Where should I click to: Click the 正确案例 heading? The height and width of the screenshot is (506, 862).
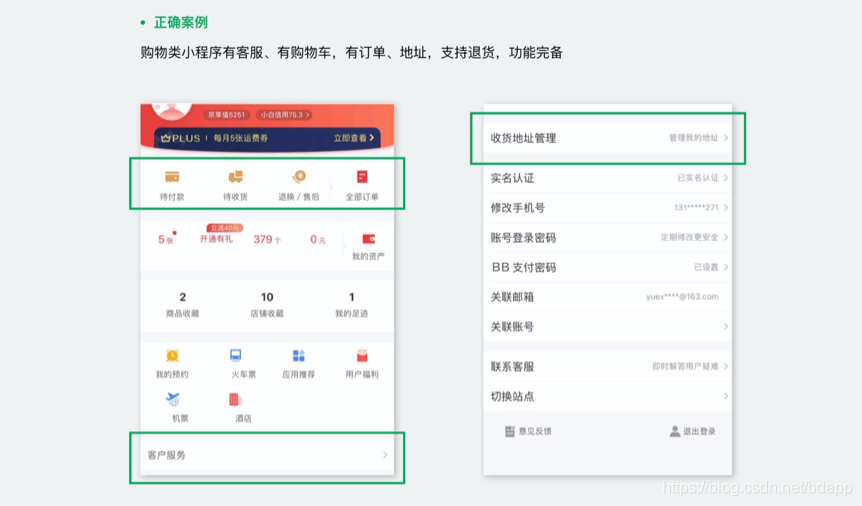point(180,23)
